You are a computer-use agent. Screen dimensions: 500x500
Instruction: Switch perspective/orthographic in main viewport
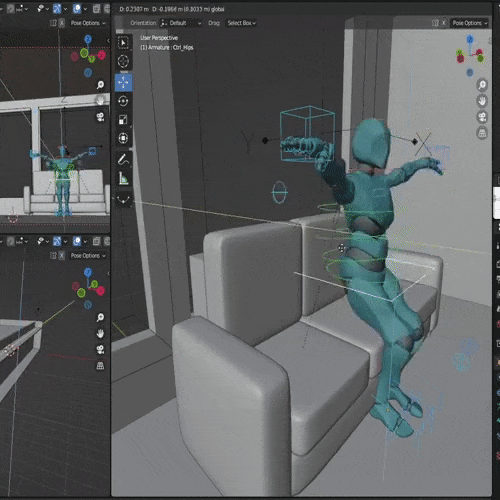(482, 133)
